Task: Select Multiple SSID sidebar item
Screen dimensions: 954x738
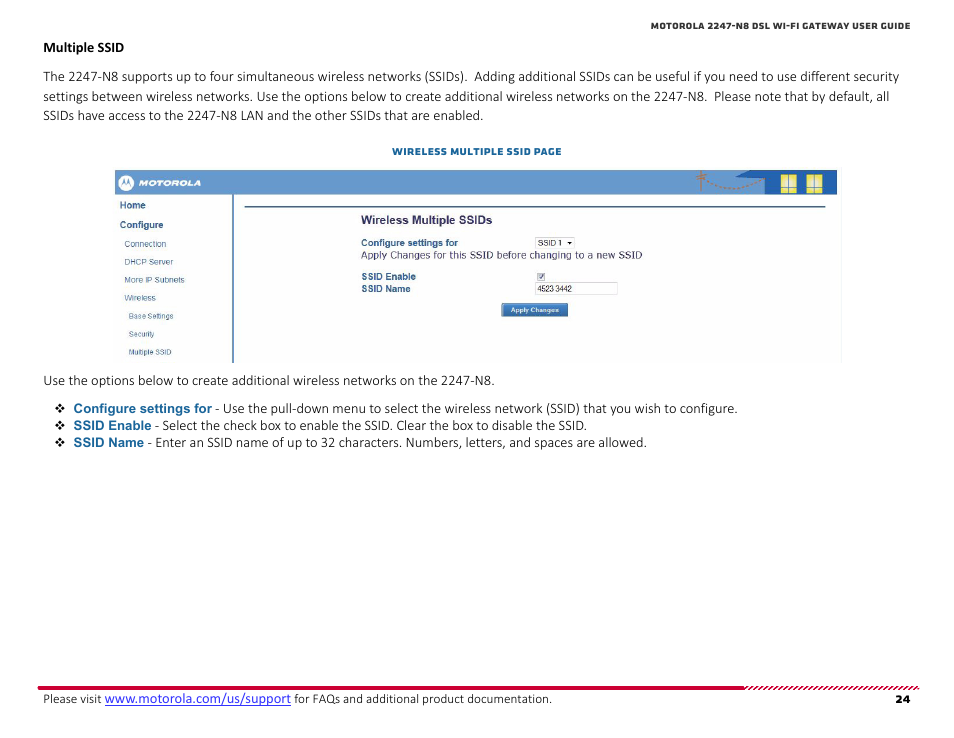Action: [x=150, y=352]
